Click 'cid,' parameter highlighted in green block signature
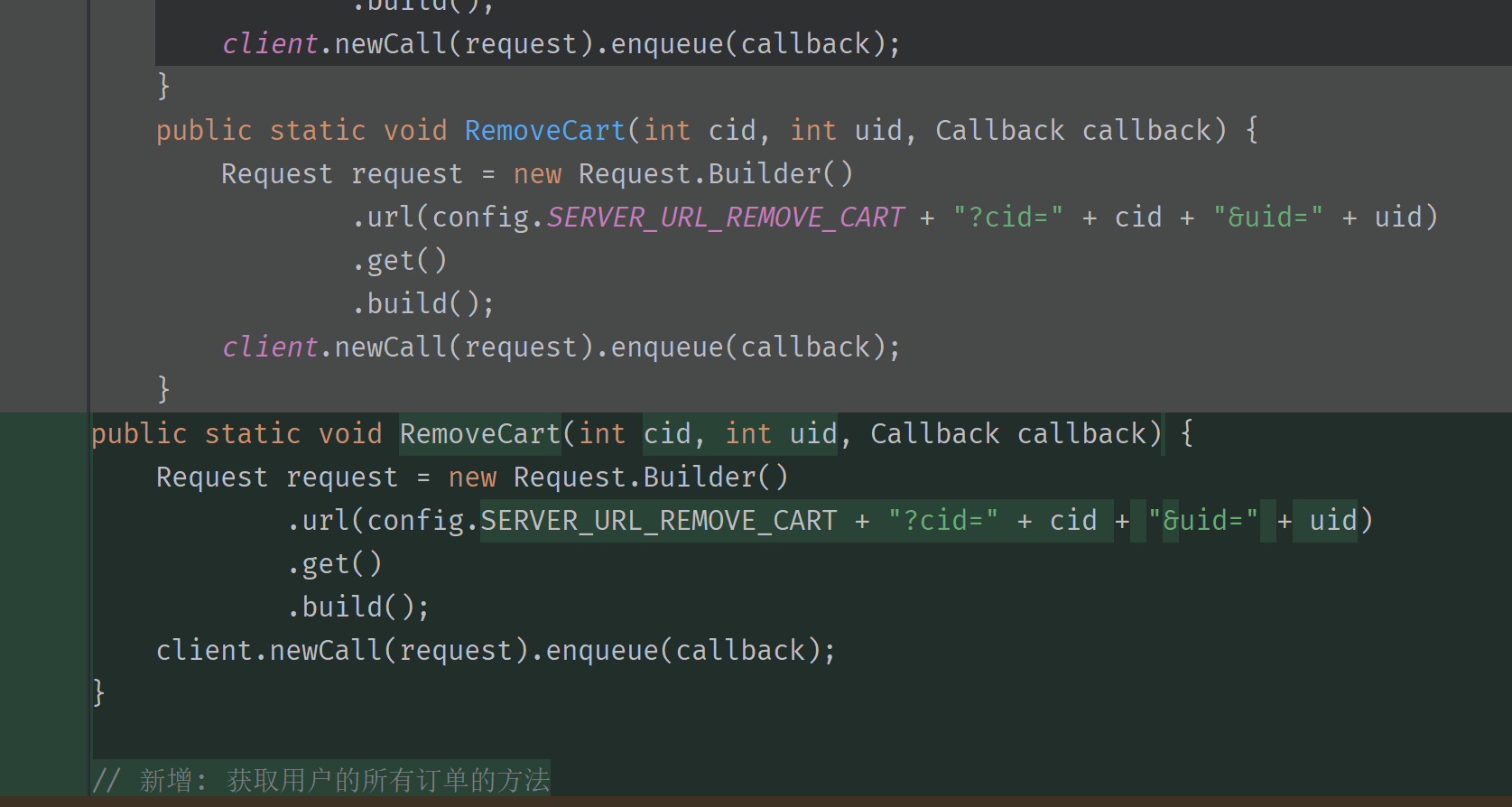1512x807 pixels. [674, 434]
